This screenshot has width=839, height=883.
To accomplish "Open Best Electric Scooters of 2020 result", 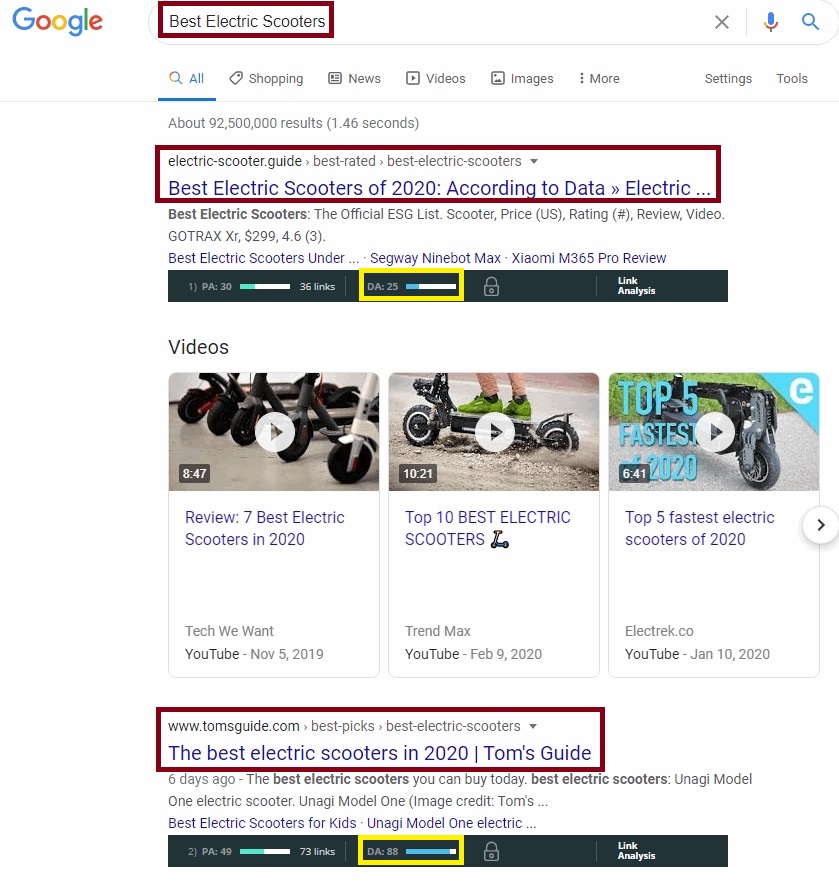I will coord(439,188).
